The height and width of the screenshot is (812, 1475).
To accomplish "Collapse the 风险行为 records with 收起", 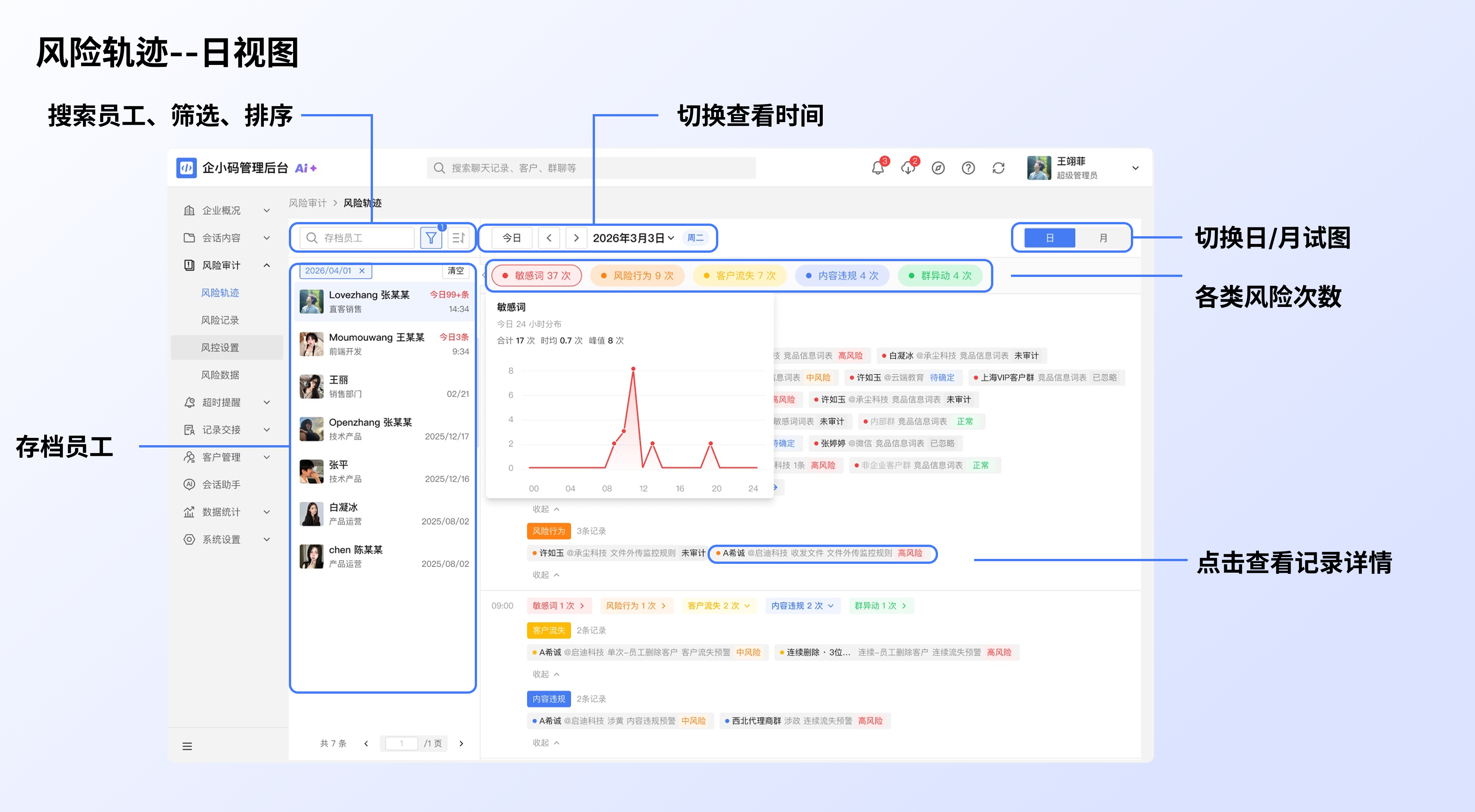I will (546, 574).
